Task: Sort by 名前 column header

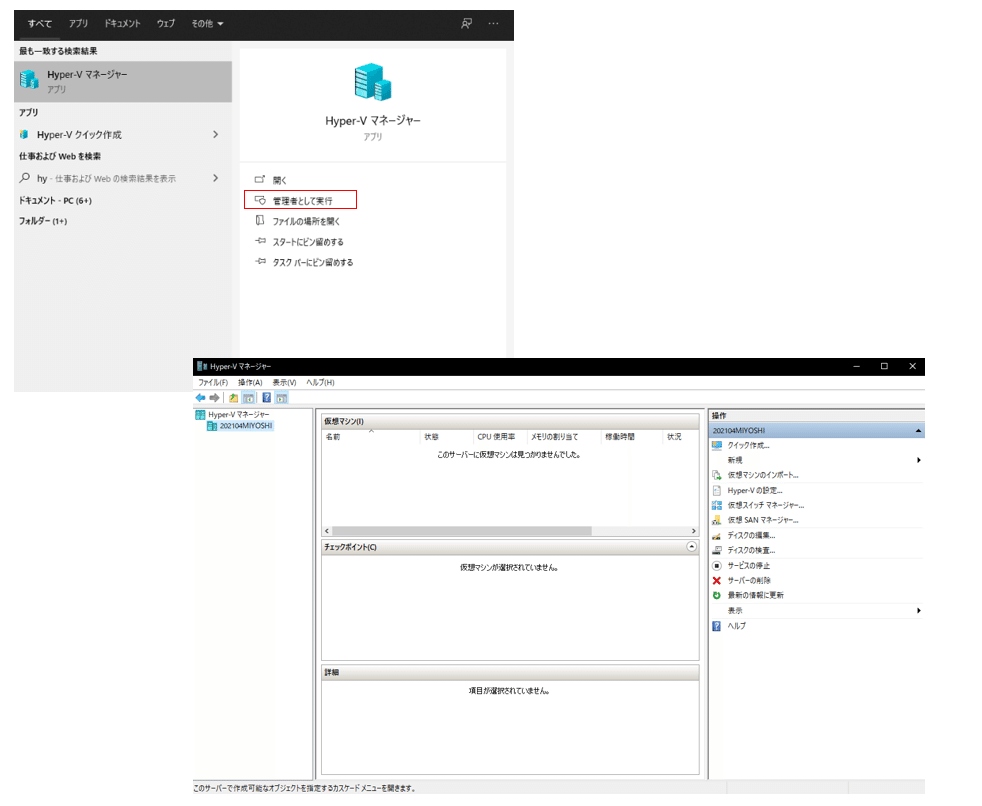Action: click(x=371, y=437)
